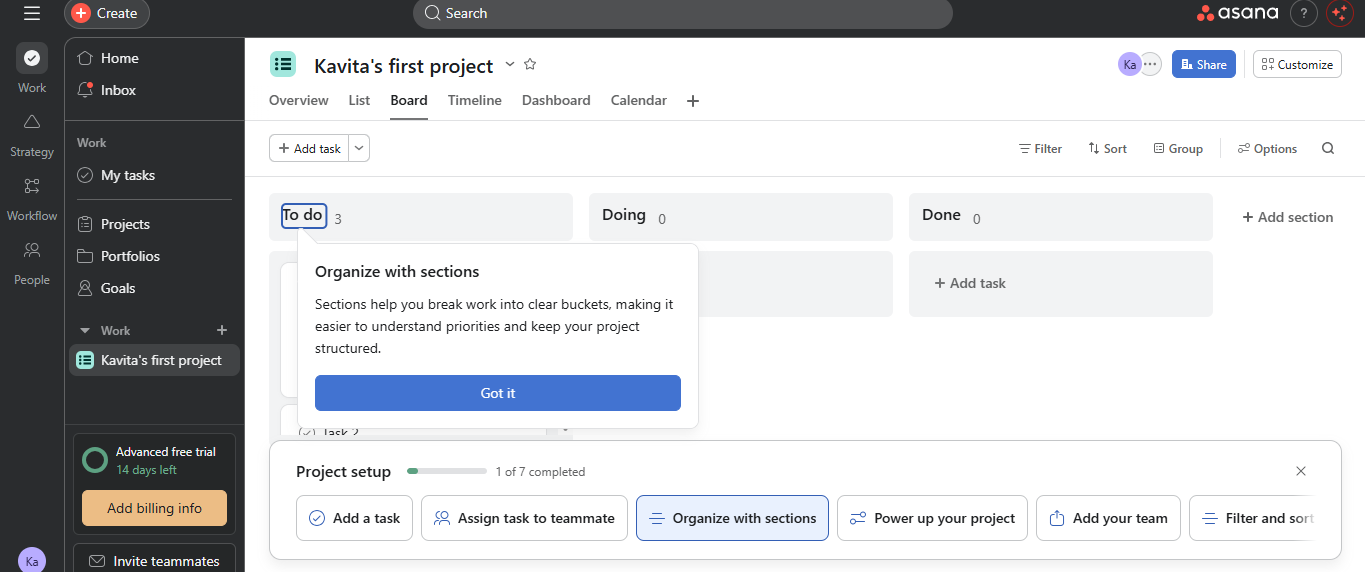Select Add your team setup step
1365x572 pixels.
[x=1108, y=518]
